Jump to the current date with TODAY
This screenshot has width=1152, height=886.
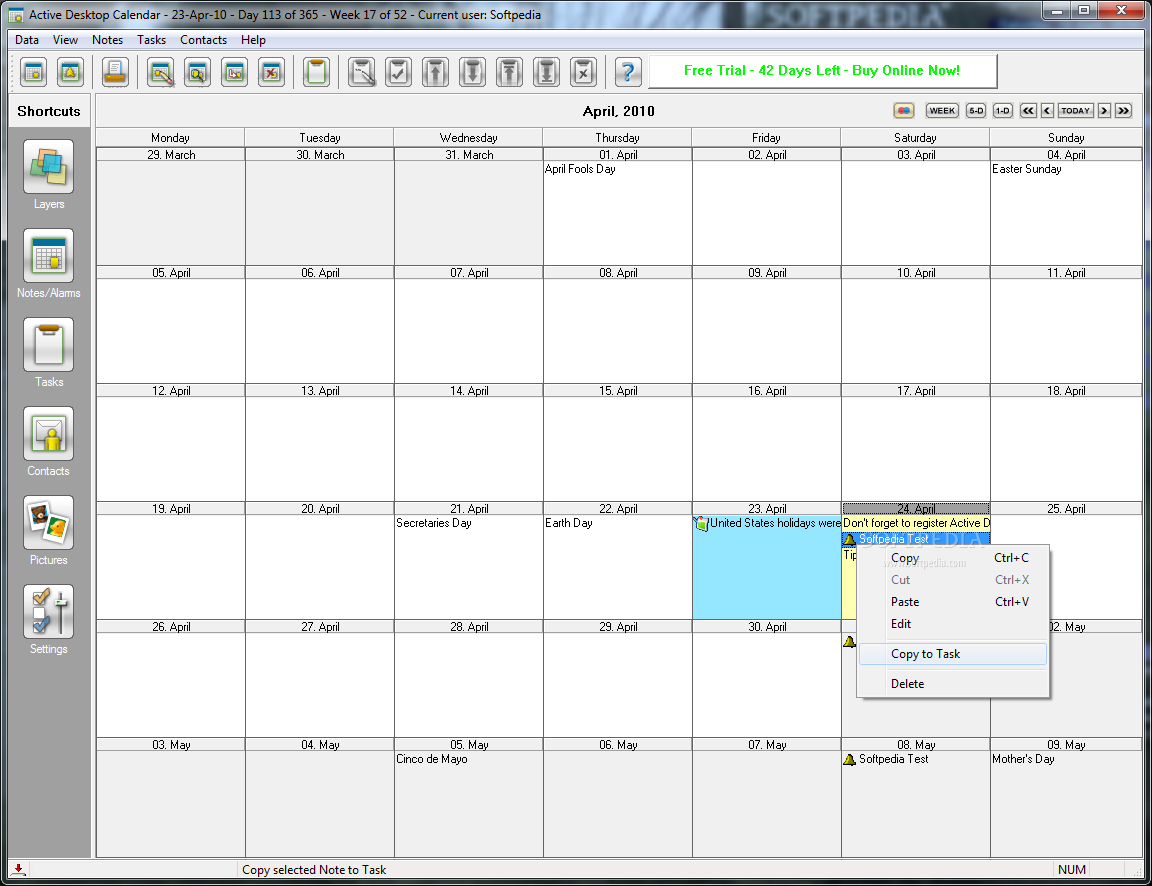1076,111
